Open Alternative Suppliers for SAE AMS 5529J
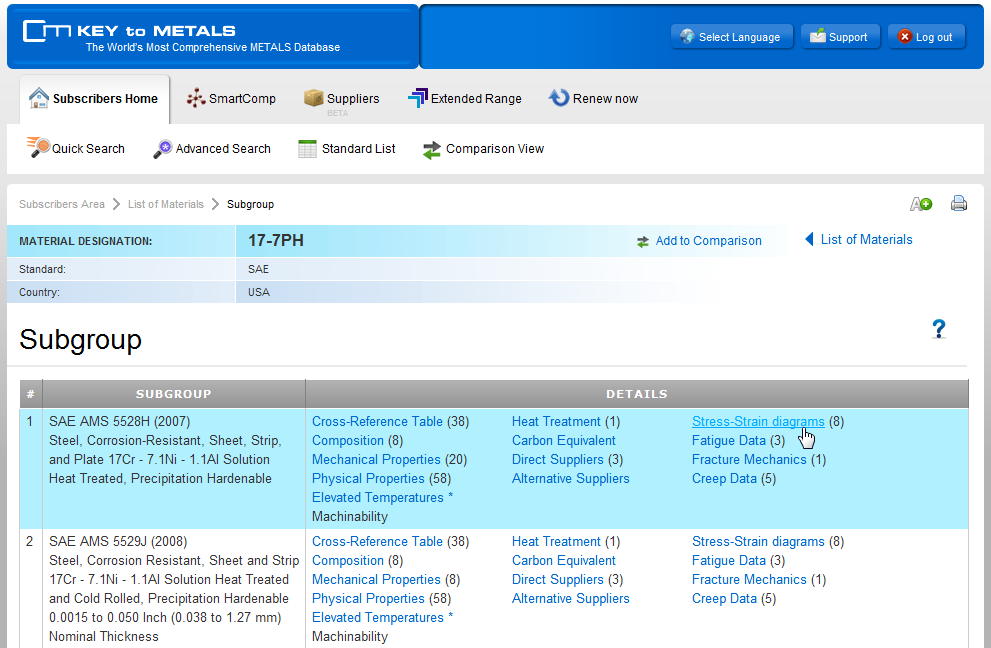 click(x=571, y=599)
